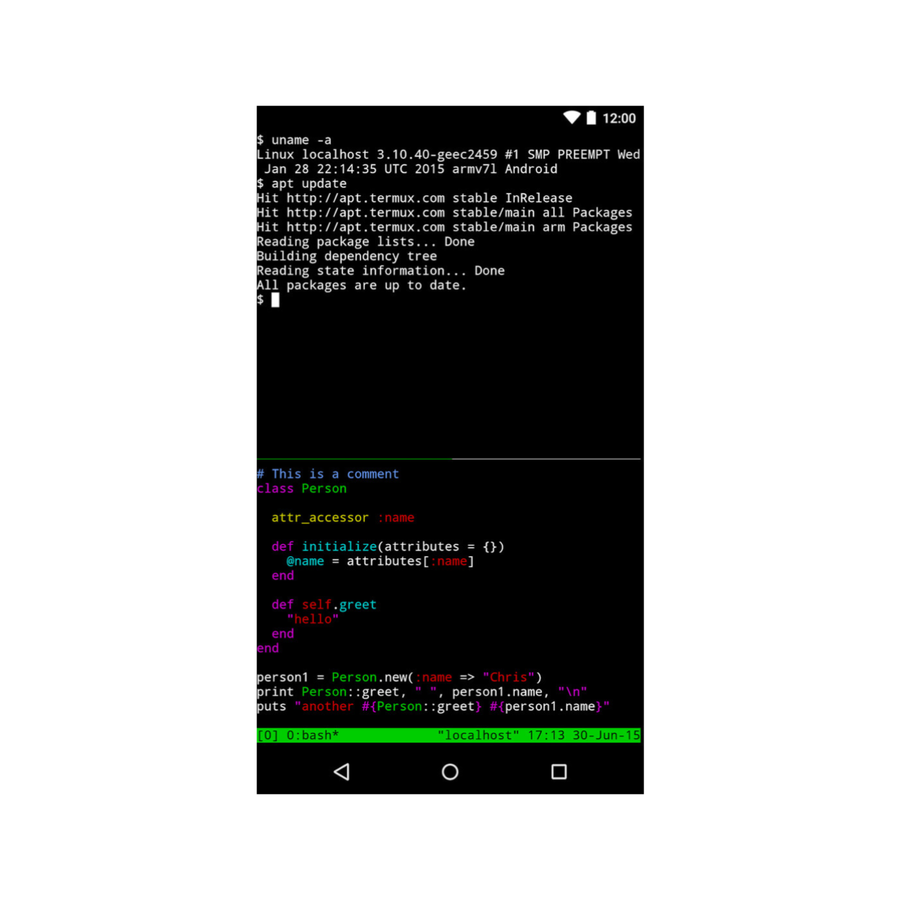Image resolution: width=900 pixels, height=900 pixels.
Task: Click the terminal cursor block at the prompt
Action: point(276,300)
